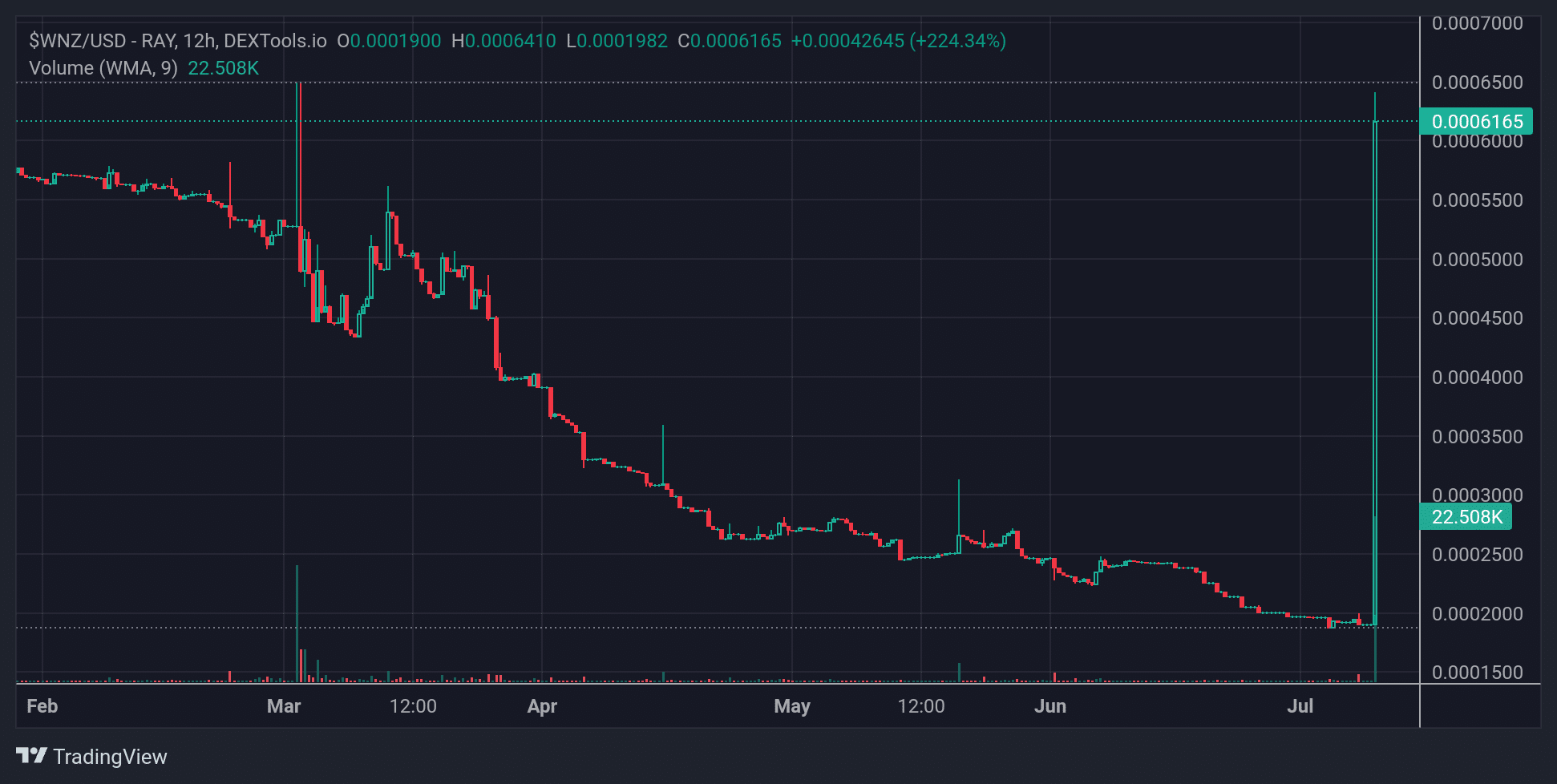The image size is (1557, 784).
Task: Click the 0.0002000 price axis label
Action: pyautogui.click(x=1478, y=614)
